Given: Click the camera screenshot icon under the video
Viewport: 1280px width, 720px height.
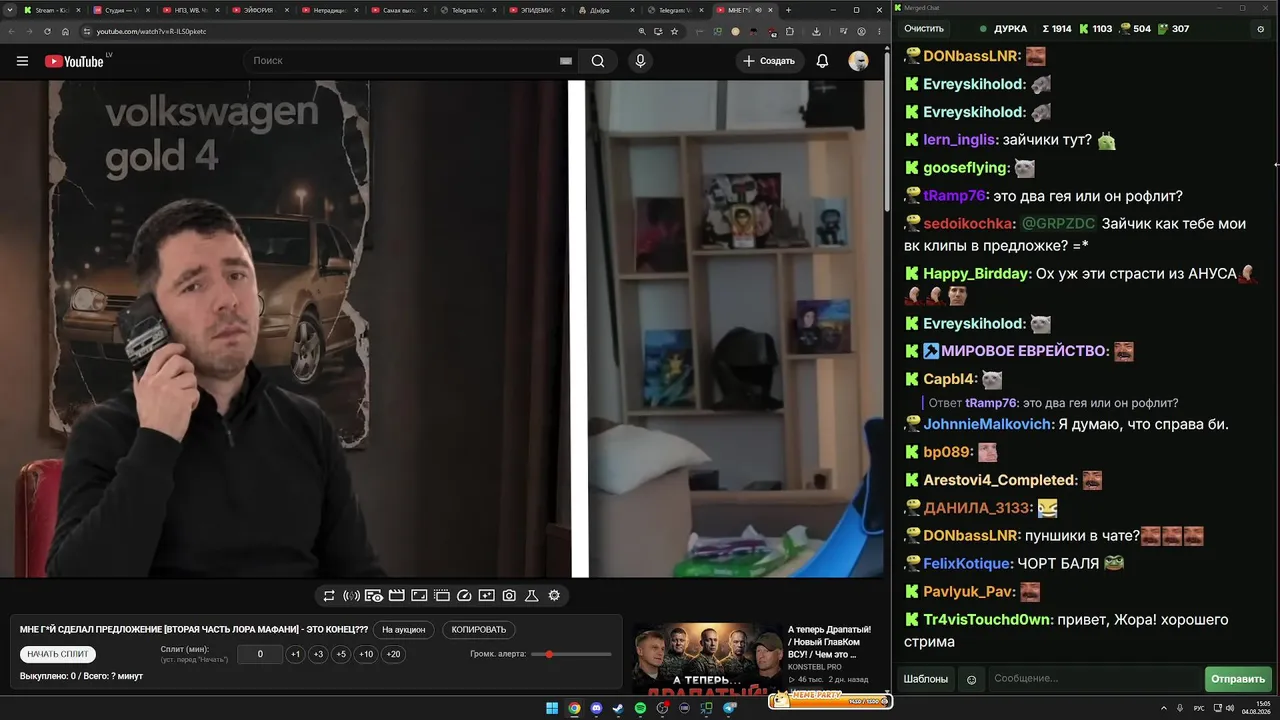Looking at the screenshot, I should [x=509, y=596].
